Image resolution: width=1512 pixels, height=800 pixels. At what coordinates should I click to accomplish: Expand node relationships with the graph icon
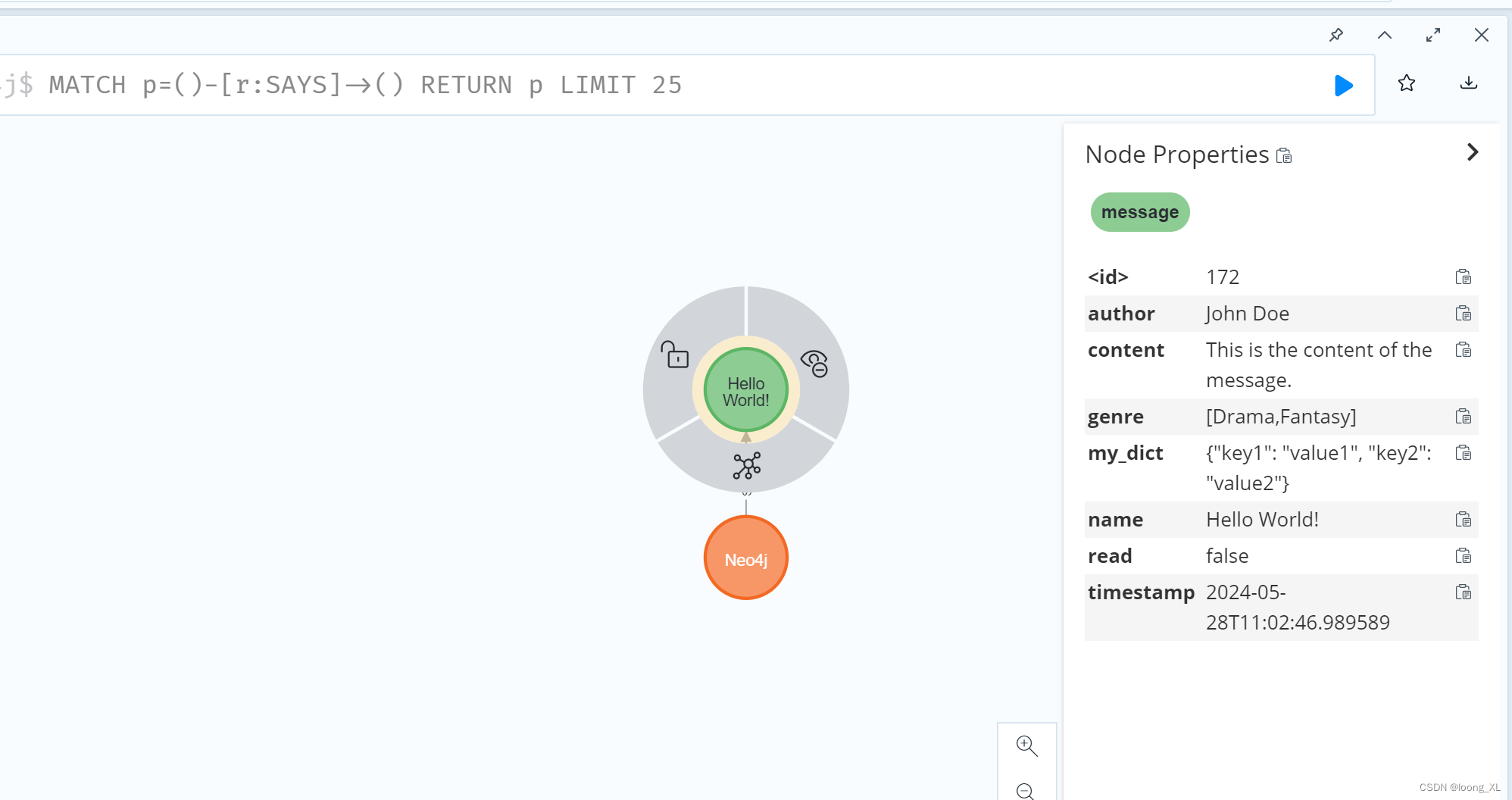747,466
